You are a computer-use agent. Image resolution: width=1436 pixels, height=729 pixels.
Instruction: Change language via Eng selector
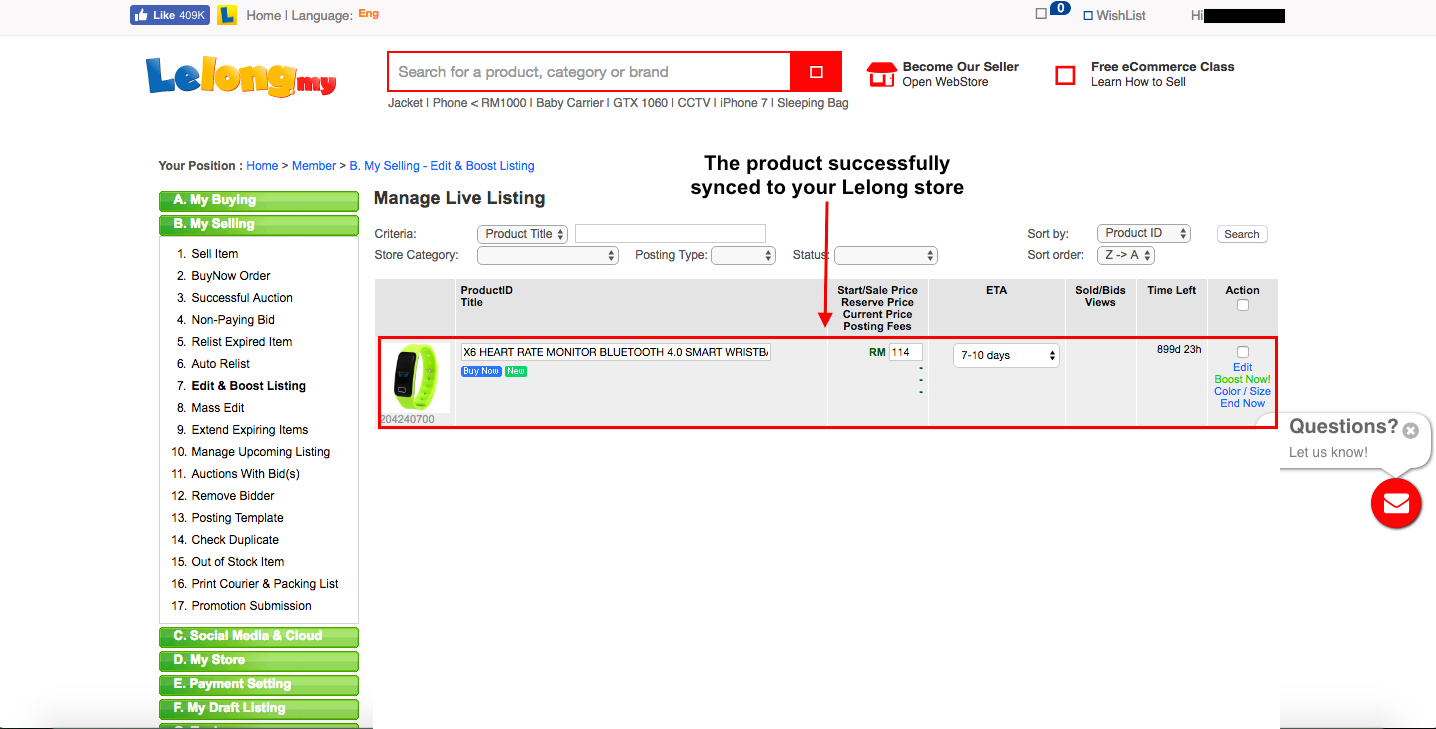tap(368, 14)
